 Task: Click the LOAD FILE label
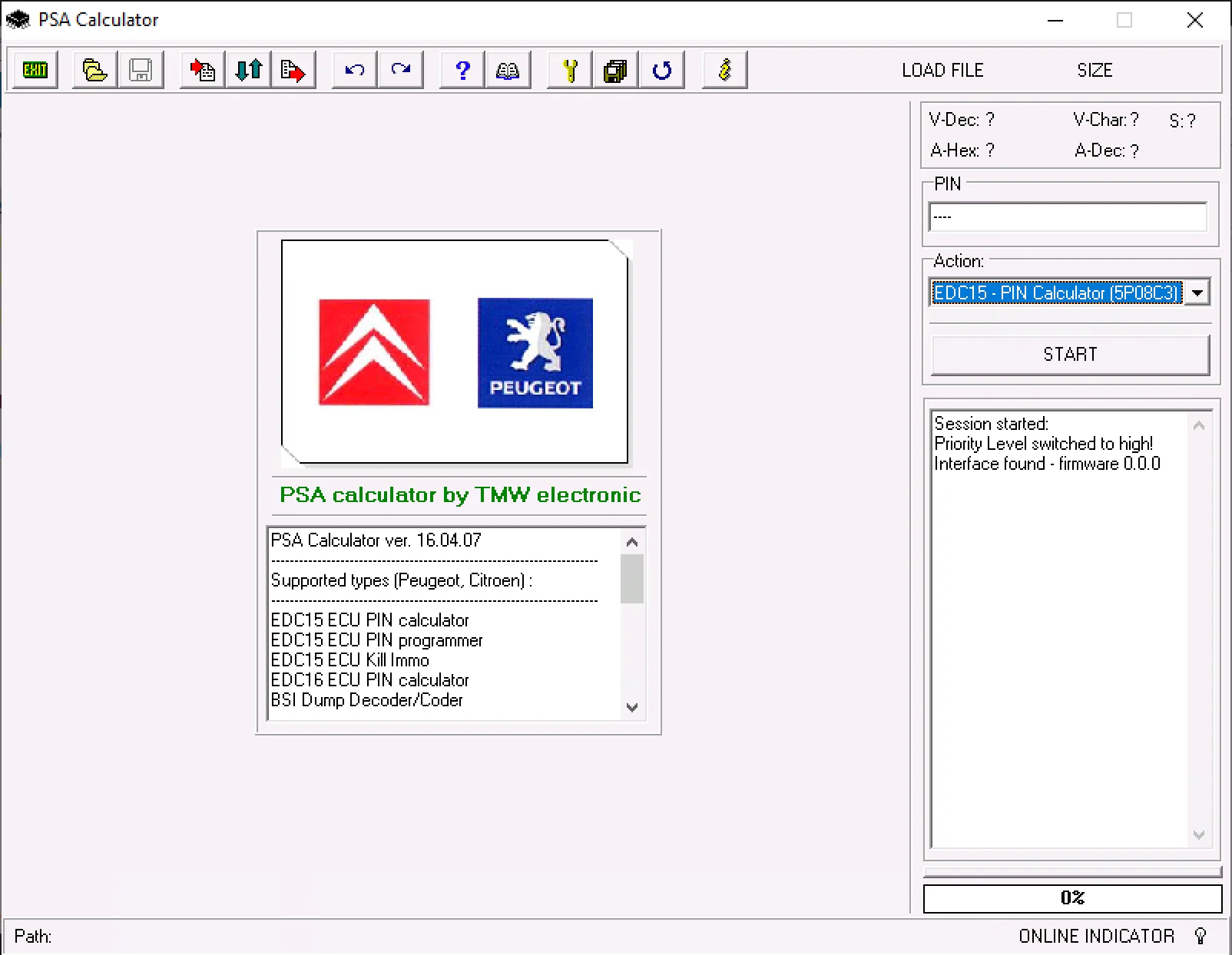point(942,70)
